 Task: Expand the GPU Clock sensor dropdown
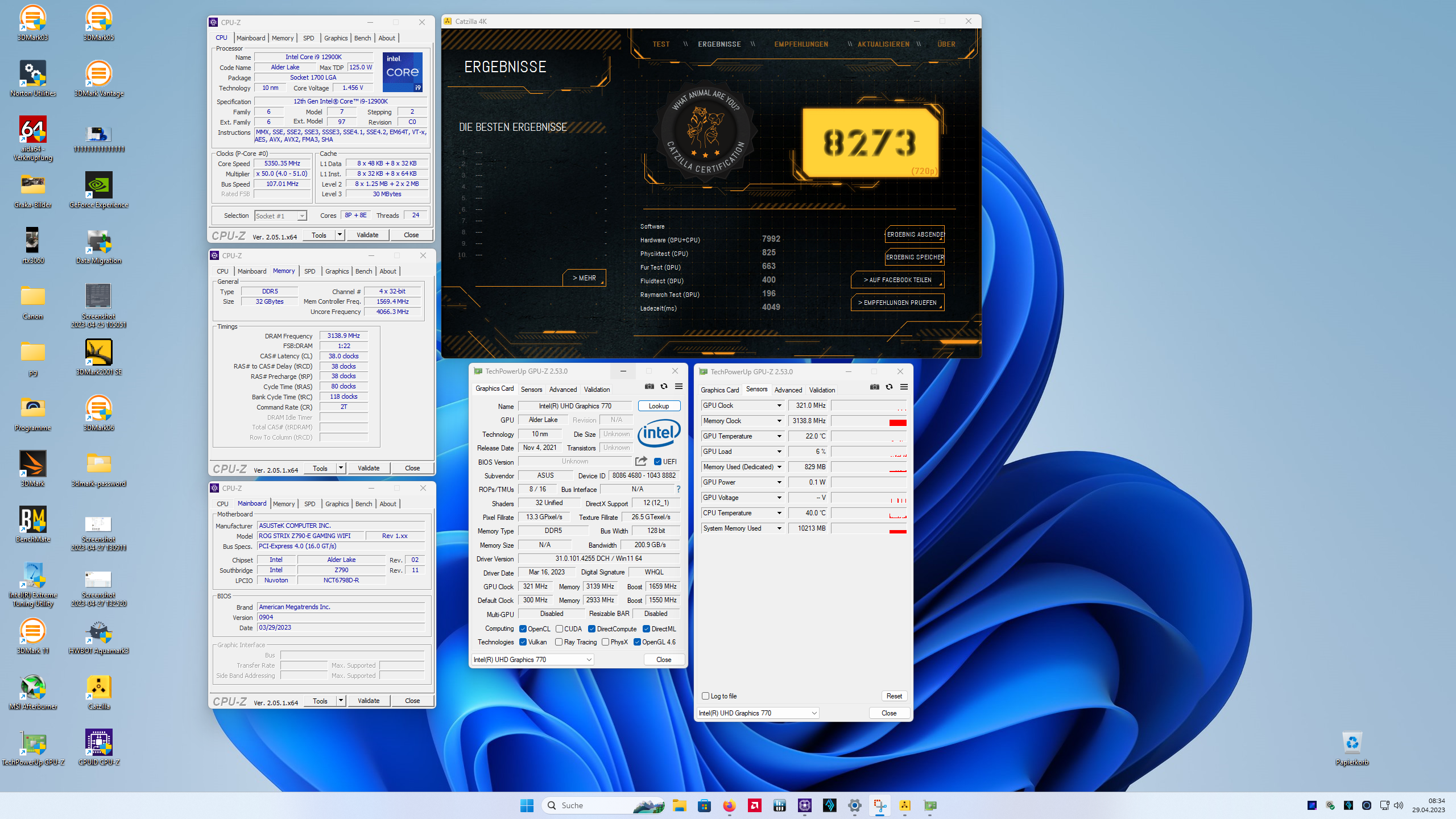click(x=779, y=406)
